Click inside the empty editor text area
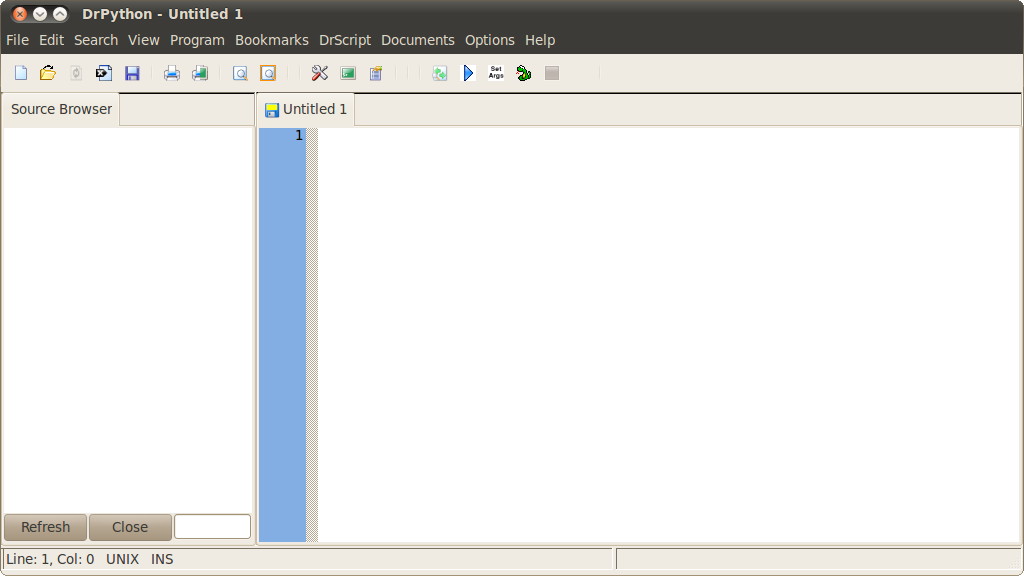The width and height of the screenshot is (1024, 576). click(x=669, y=334)
